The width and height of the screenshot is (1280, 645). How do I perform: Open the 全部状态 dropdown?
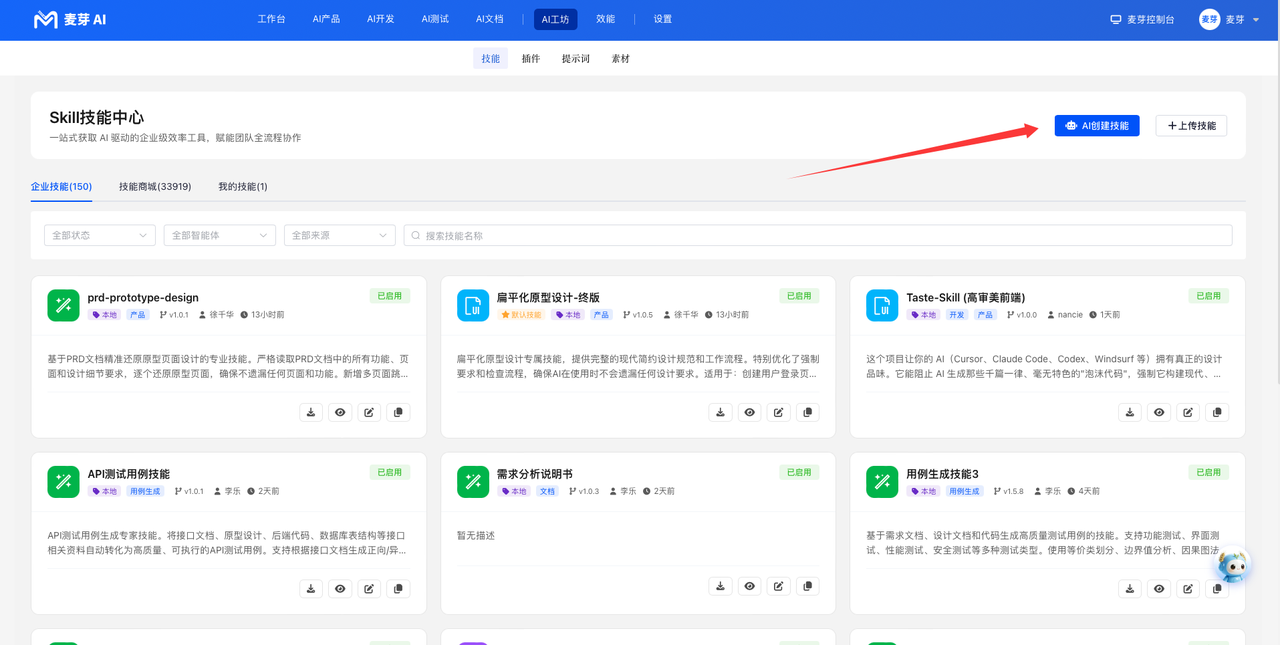99,235
